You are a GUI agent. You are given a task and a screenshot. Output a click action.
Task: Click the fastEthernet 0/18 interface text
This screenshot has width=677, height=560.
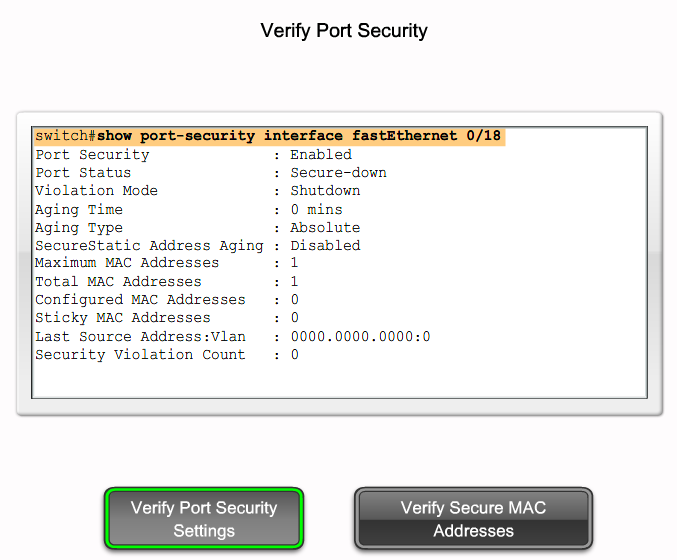pos(426,136)
